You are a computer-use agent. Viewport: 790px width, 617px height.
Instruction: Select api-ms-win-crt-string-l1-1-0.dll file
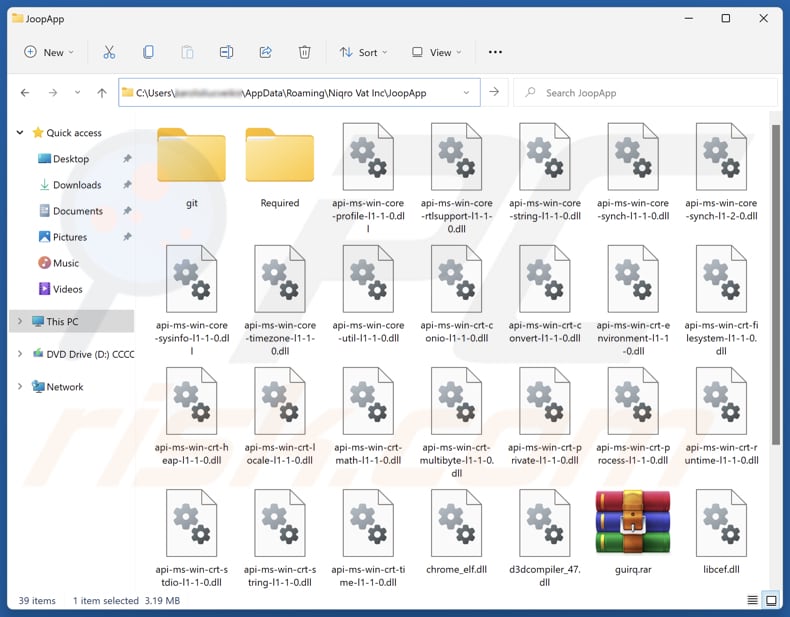280,539
